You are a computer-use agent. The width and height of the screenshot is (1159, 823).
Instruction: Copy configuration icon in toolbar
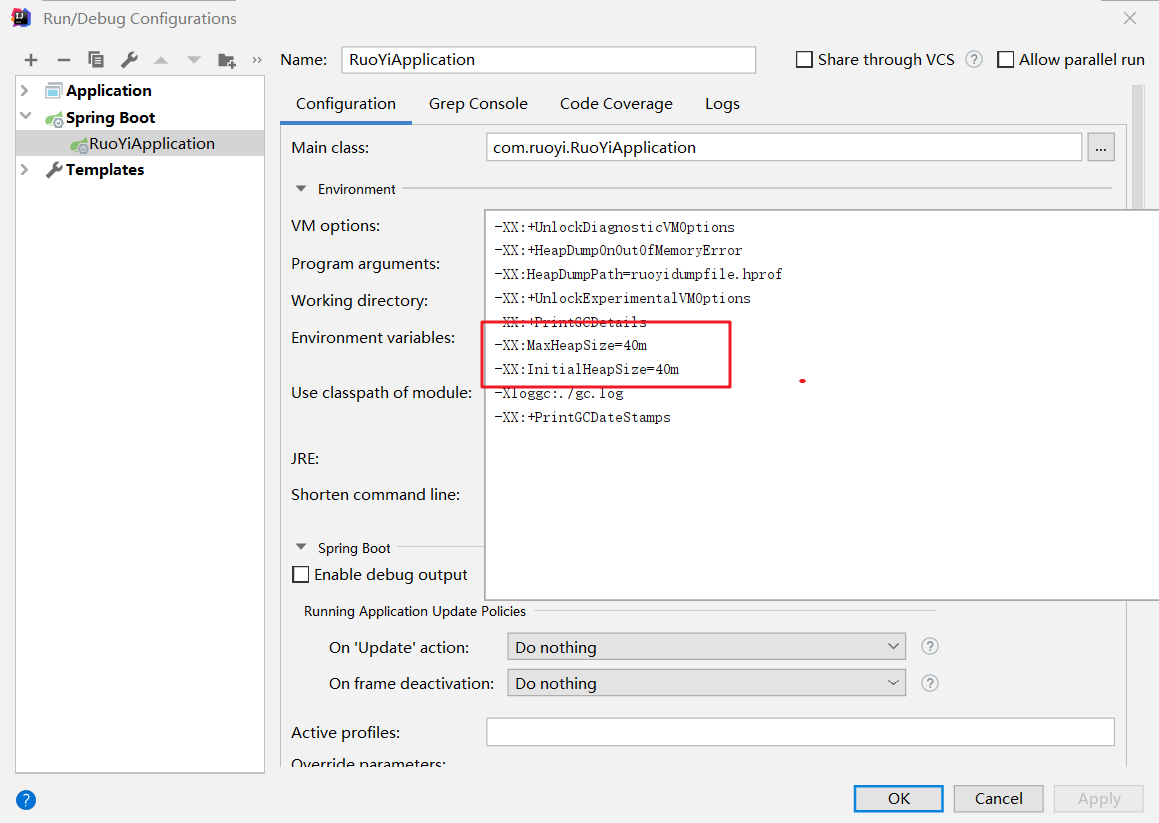96,60
